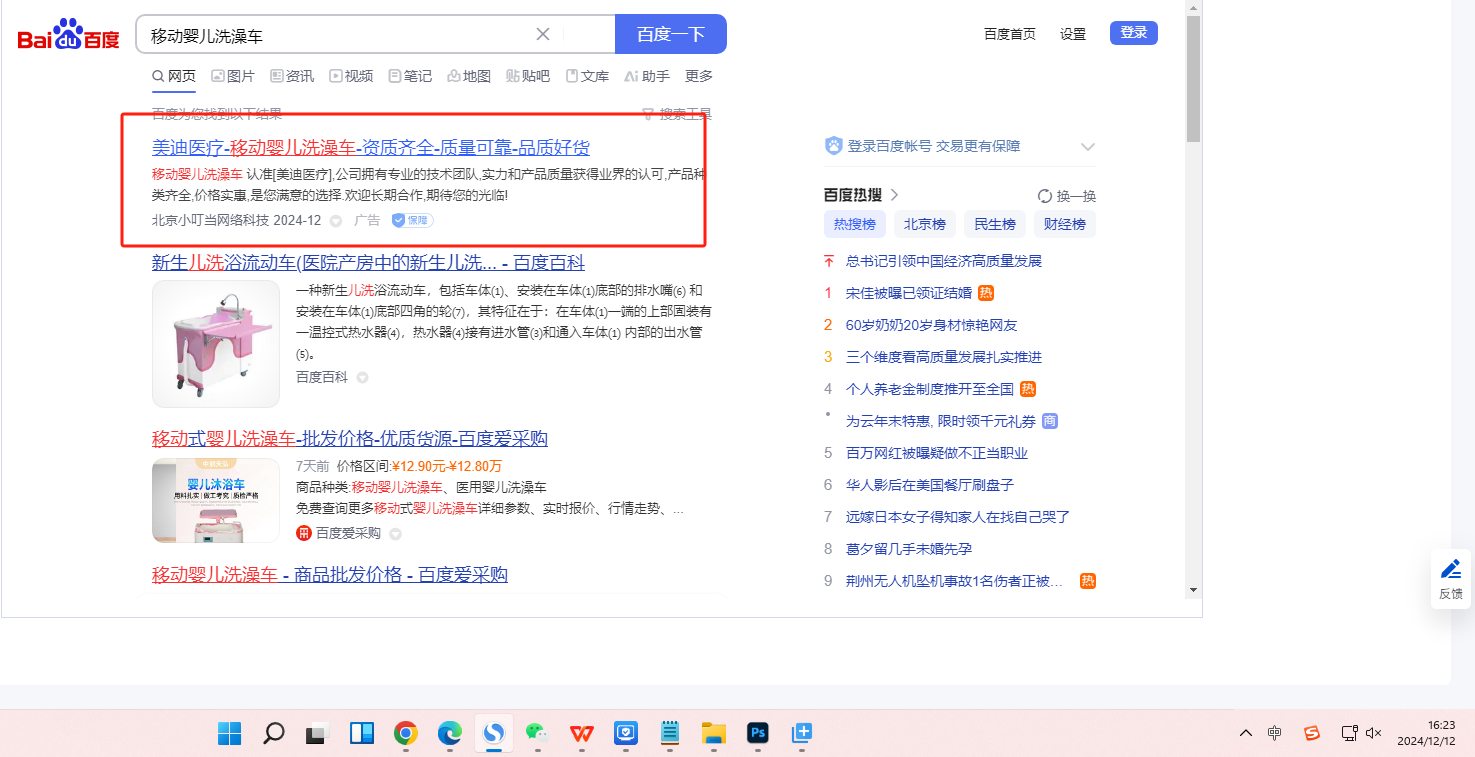Image resolution: width=1475 pixels, height=757 pixels.
Task: Click the blue 登录 login button
Action: 1133,33
